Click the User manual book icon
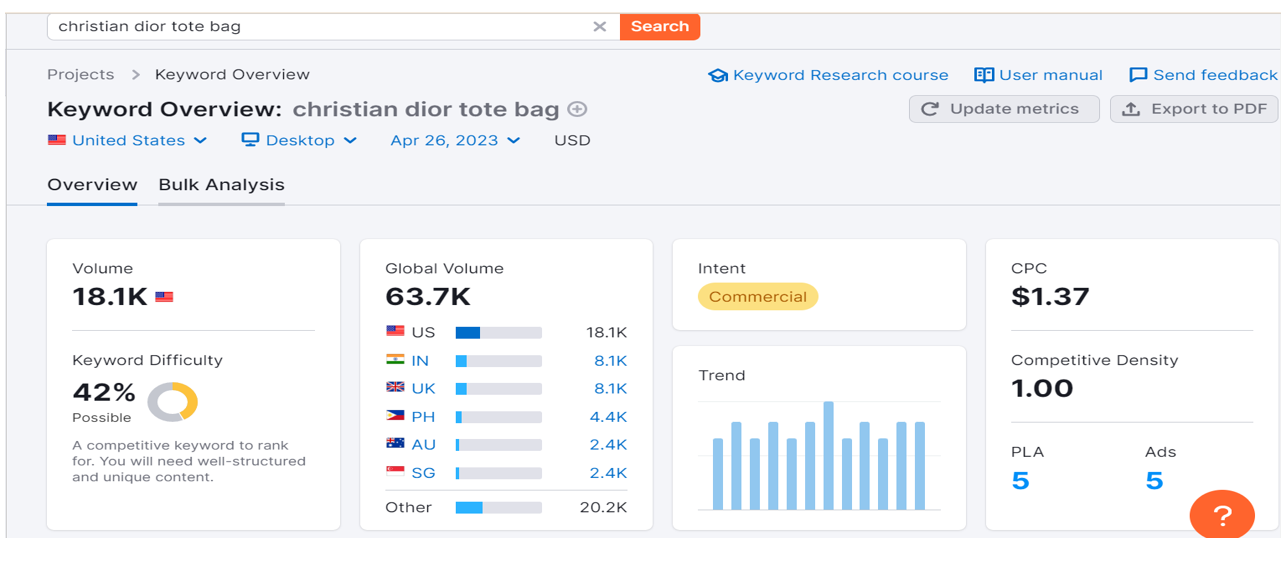This screenshot has width=1288, height=586. pyautogui.click(x=984, y=75)
